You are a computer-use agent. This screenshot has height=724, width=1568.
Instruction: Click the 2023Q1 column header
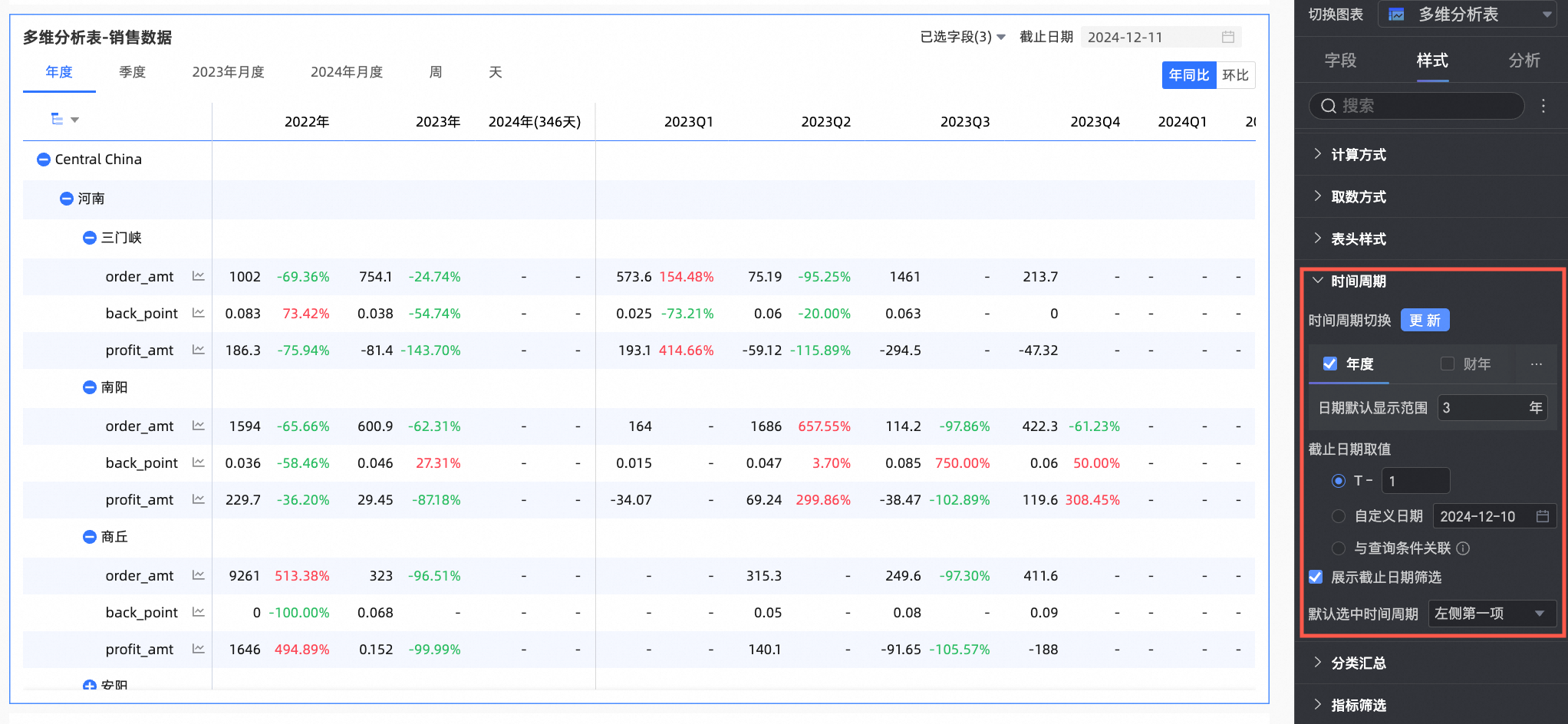pyautogui.click(x=689, y=122)
